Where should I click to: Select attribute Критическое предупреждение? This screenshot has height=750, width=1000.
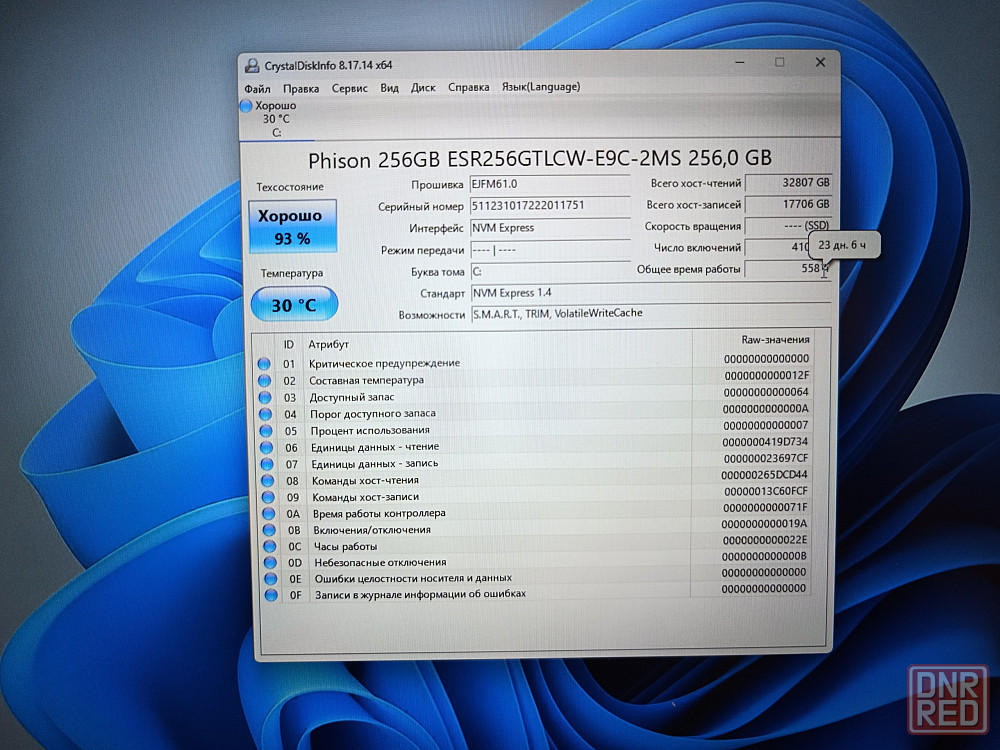pyautogui.click(x=385, y=363)
